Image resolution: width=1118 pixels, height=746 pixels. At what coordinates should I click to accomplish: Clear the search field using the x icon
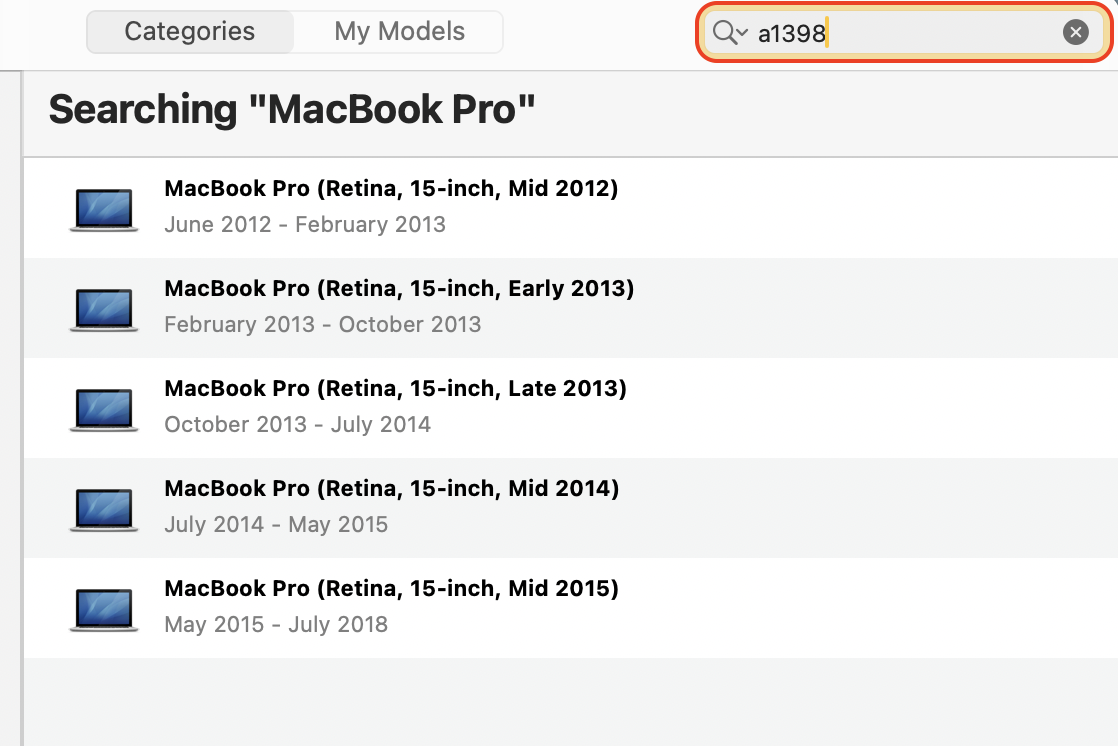pos(1075,31)
